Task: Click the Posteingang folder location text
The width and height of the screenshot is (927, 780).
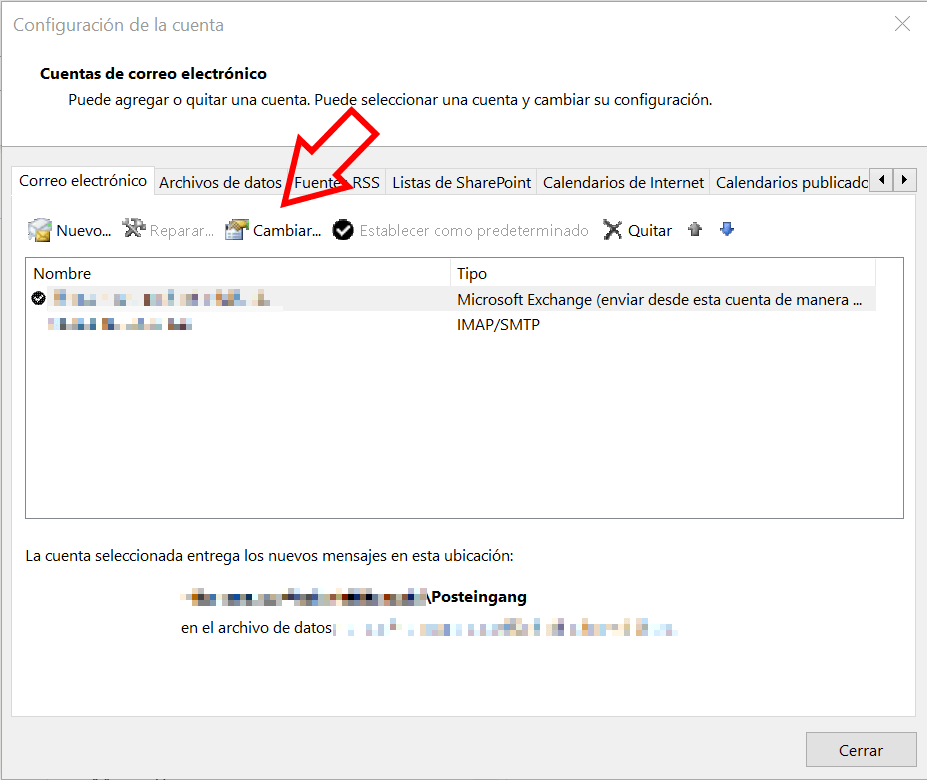Action: (x=479, y=597)
